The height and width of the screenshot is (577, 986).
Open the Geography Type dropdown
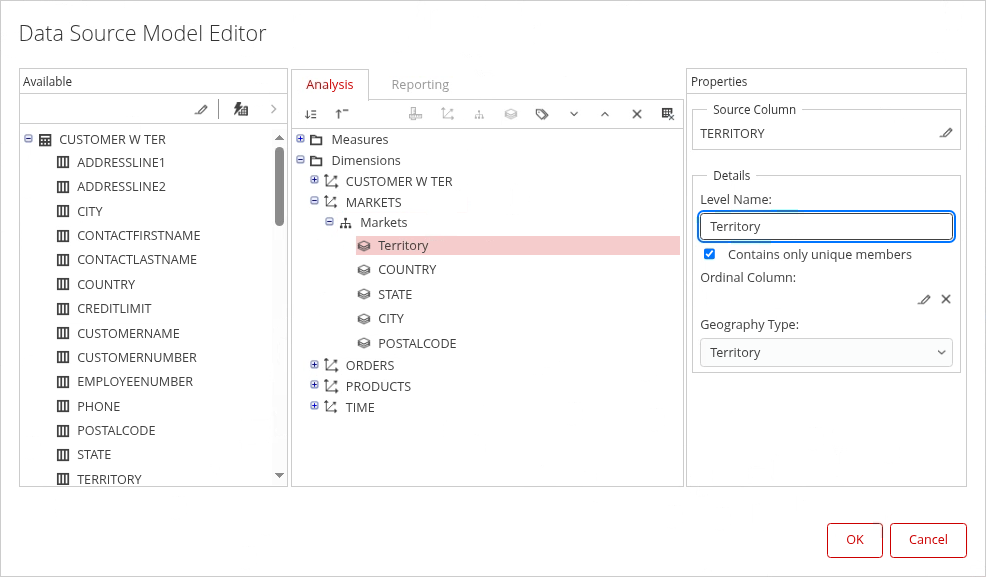pyautogui.click(x=826, y=352)
